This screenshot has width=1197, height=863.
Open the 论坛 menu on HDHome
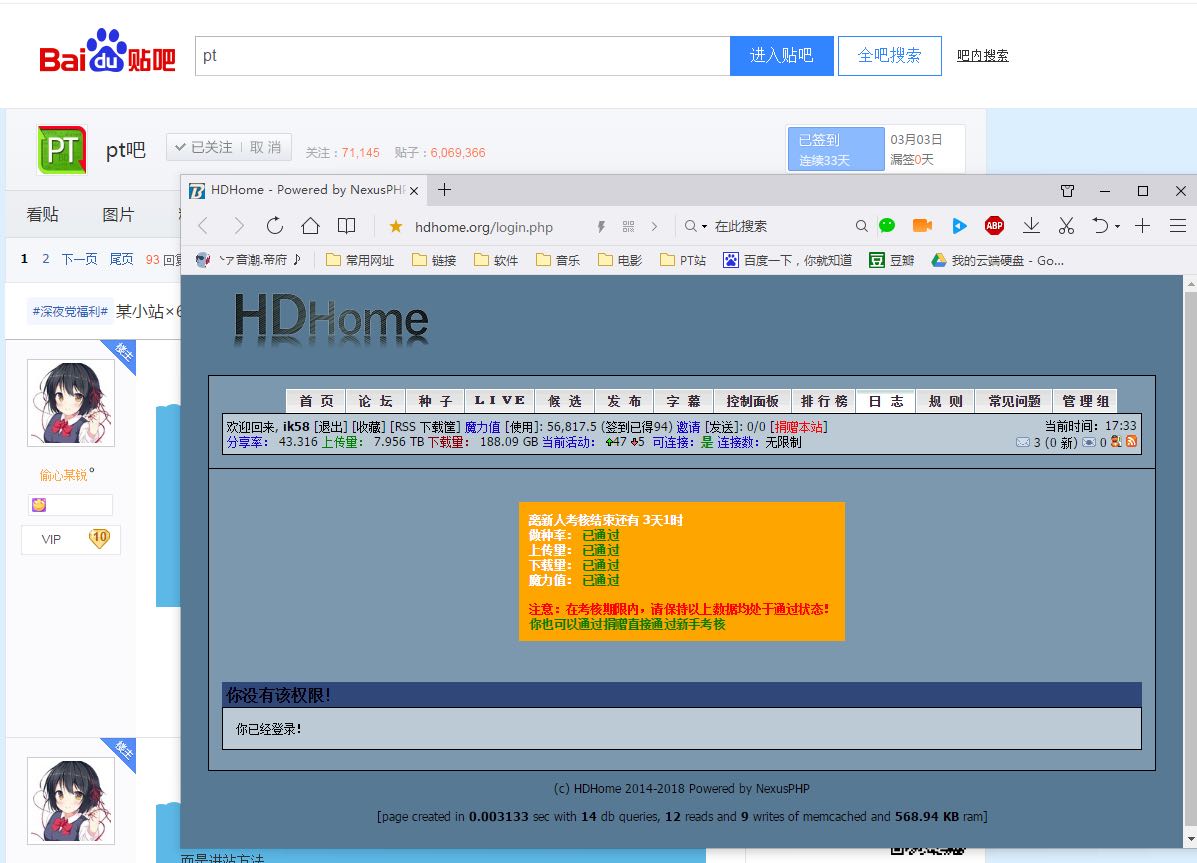tap(376, 401)
